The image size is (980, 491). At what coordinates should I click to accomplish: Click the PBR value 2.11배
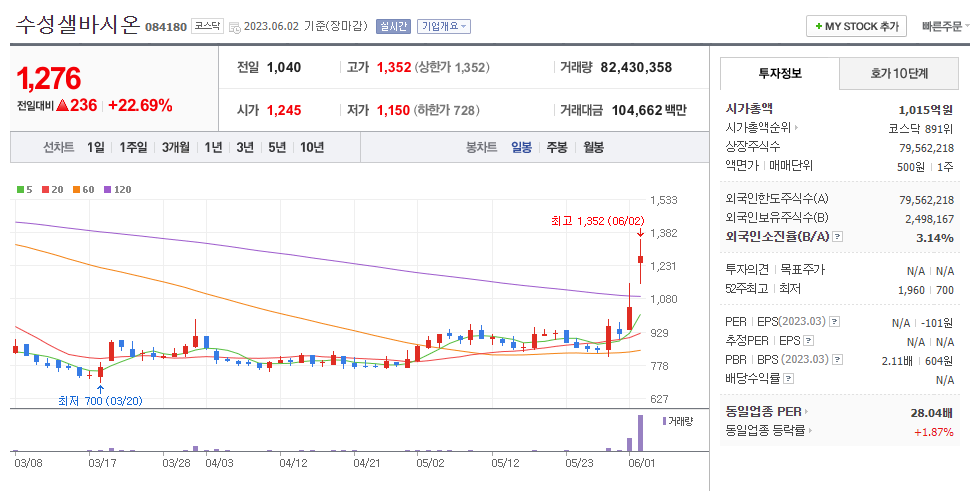pyautogui.click(x=897, y=361)
